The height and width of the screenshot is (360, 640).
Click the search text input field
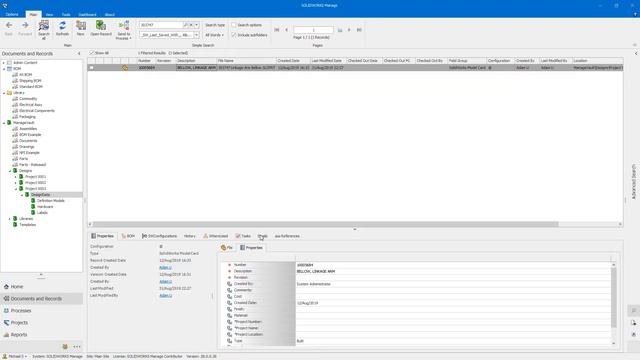[161, 25]
